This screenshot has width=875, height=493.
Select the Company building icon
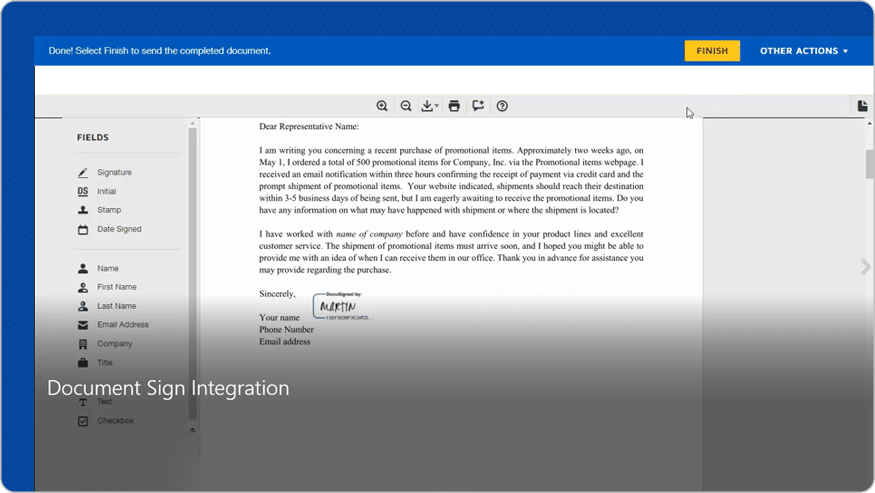point(83,344)
